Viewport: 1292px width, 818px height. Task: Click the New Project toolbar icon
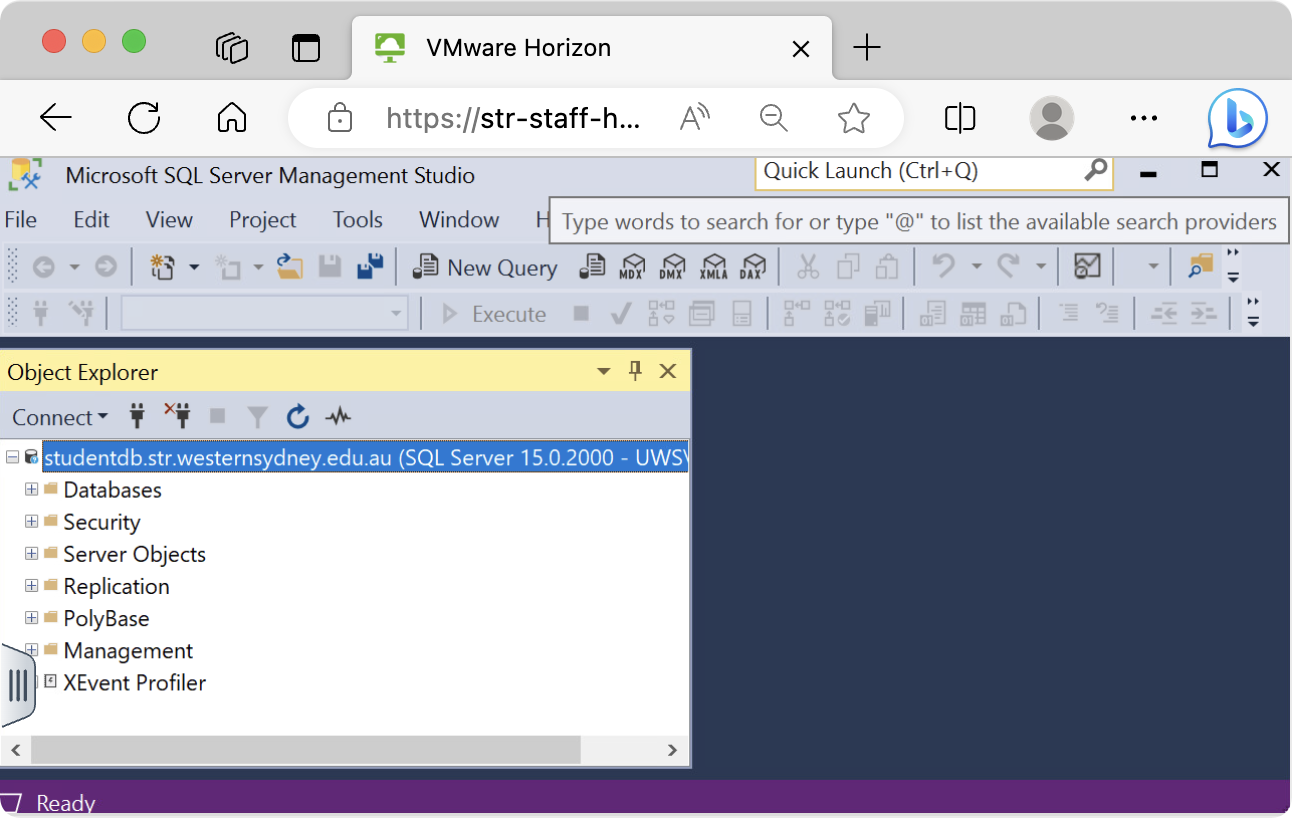click(x=162, y=267)
